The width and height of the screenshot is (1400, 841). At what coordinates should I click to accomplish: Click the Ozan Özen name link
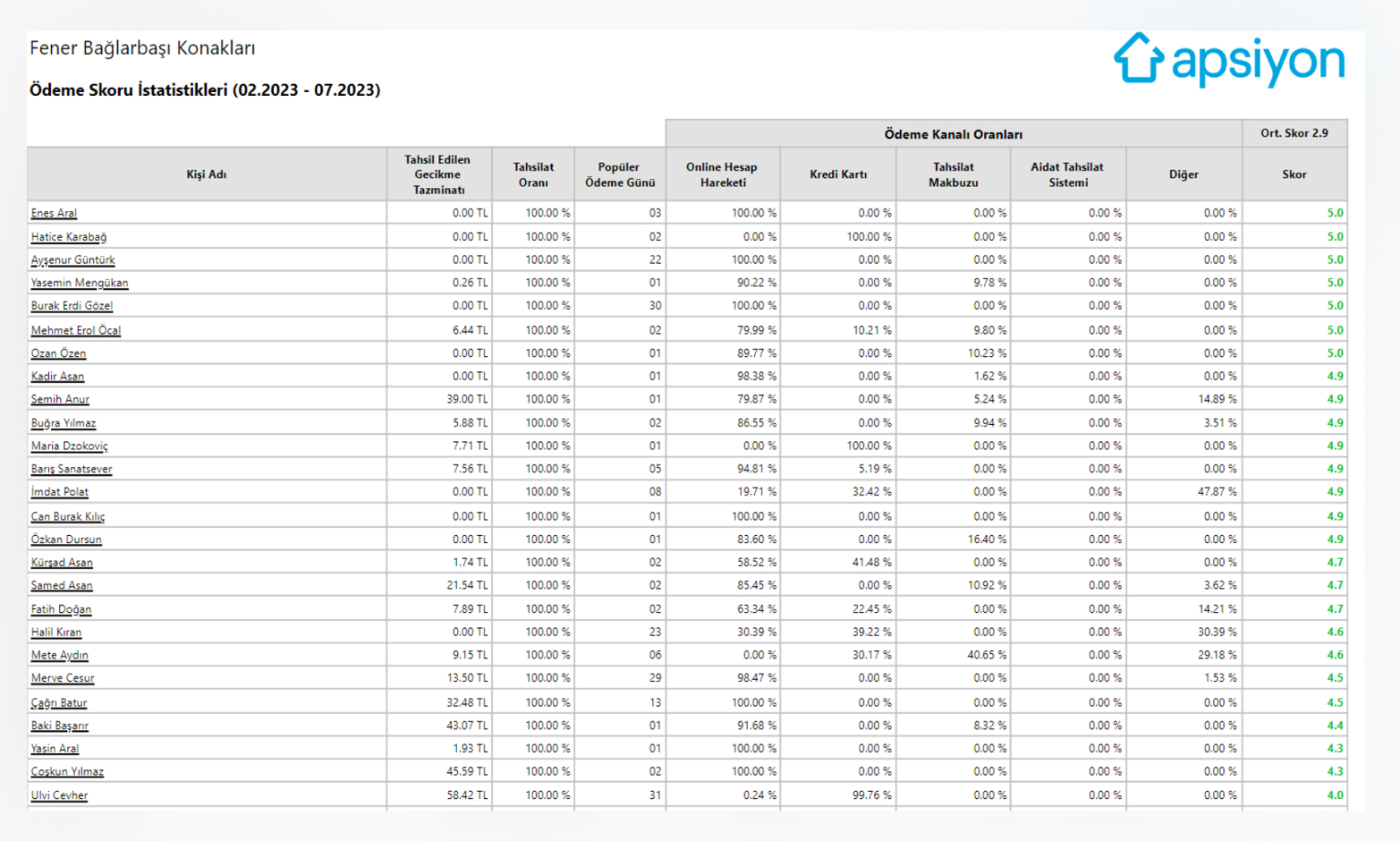[59, 353]
